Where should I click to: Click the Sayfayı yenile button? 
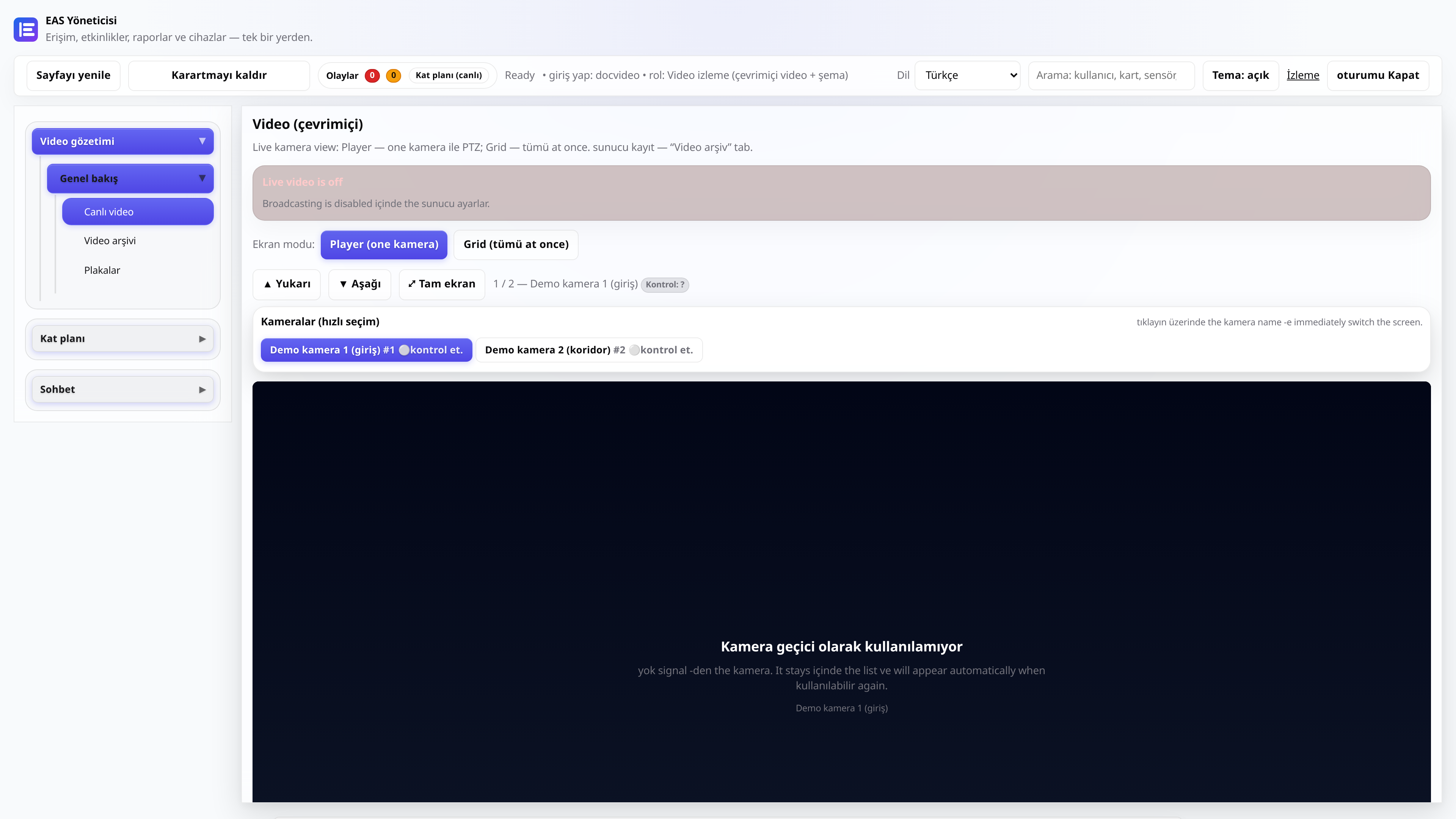pos(74,76)
